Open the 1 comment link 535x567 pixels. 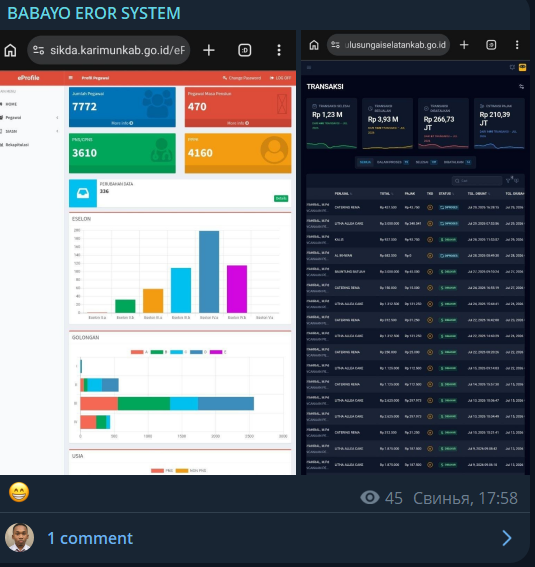[x=90, y=538]
